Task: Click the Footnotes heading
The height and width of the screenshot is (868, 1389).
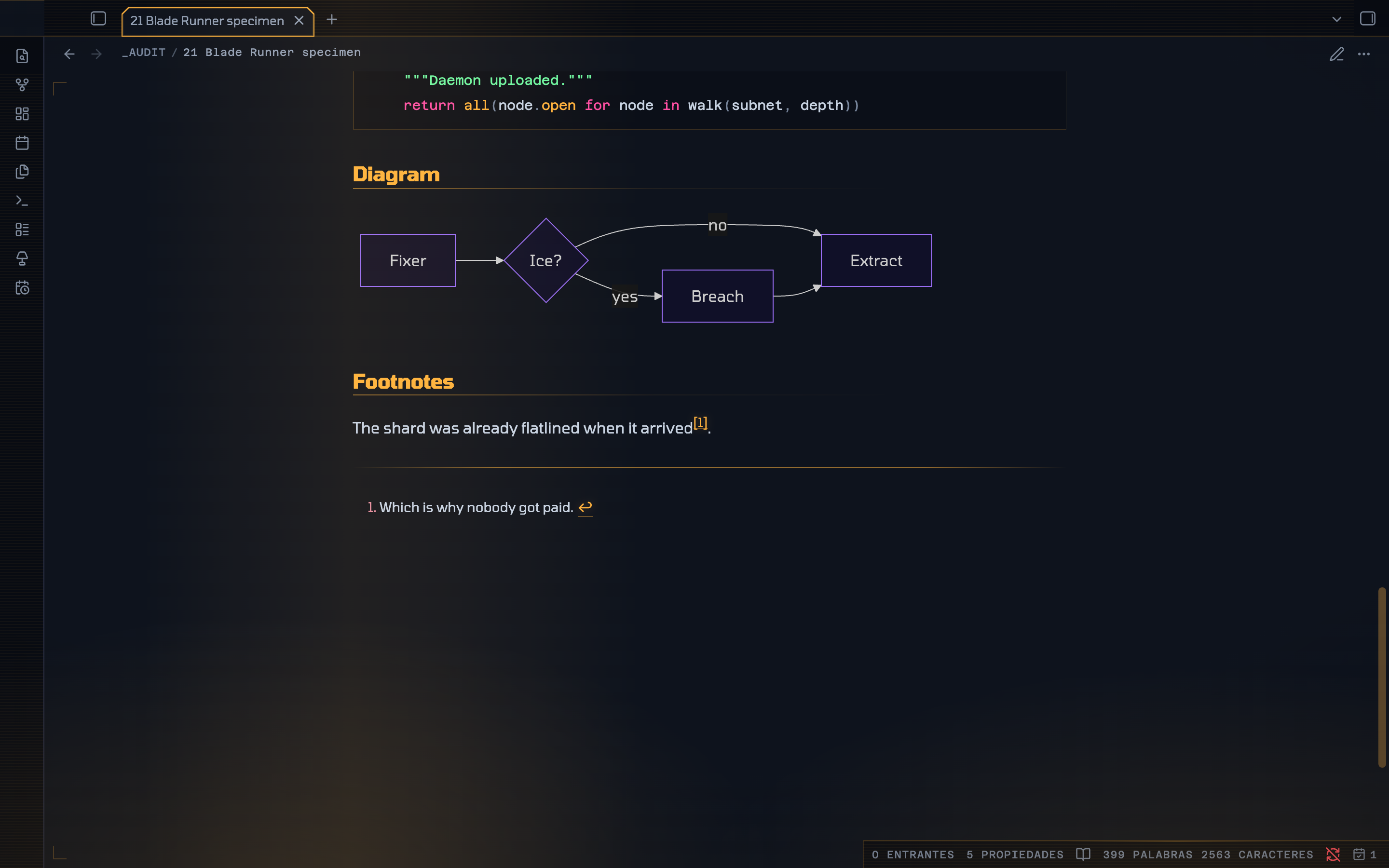Action: pyautogui.click(x=403, y=382)
